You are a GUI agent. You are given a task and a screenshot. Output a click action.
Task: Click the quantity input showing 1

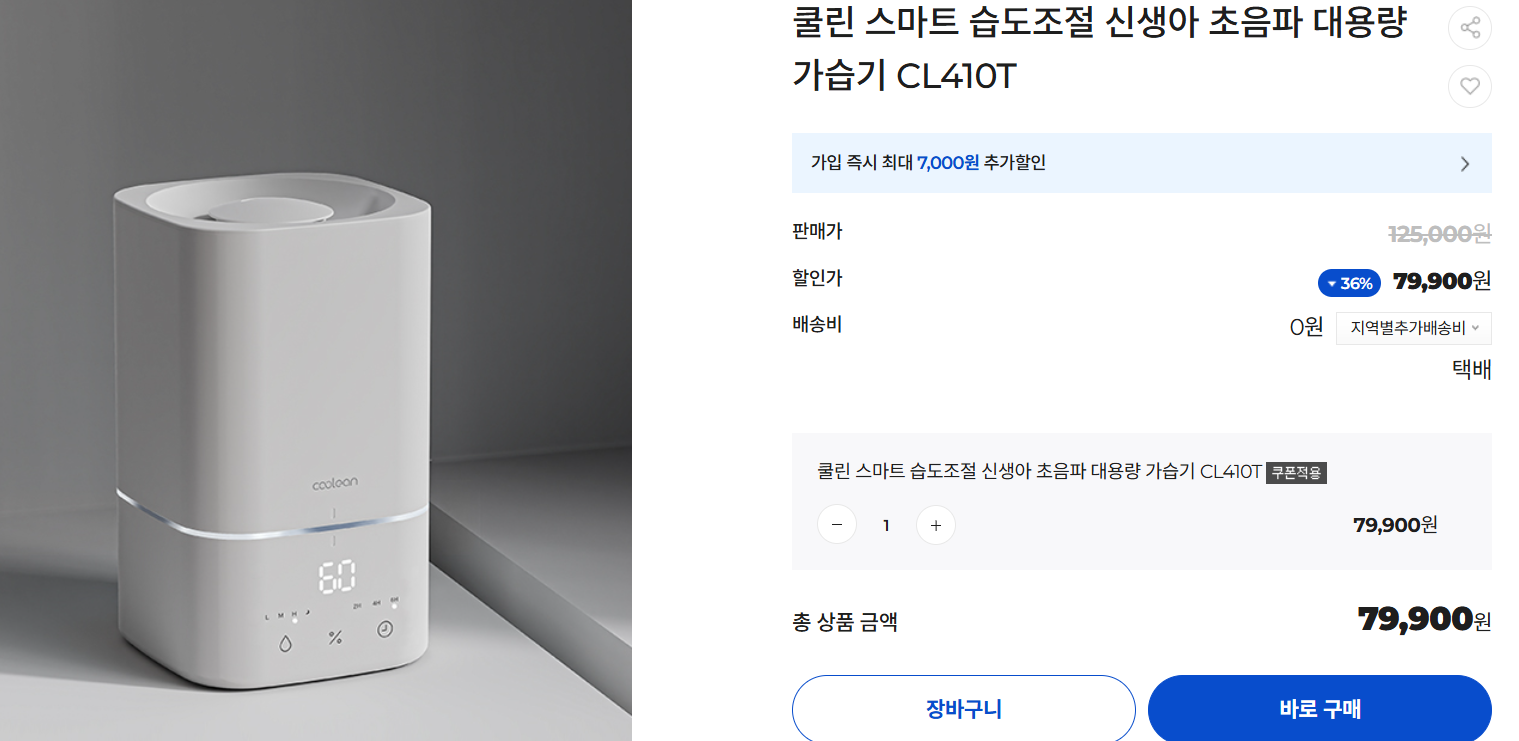pyautogui.click(x=885, y=524)
